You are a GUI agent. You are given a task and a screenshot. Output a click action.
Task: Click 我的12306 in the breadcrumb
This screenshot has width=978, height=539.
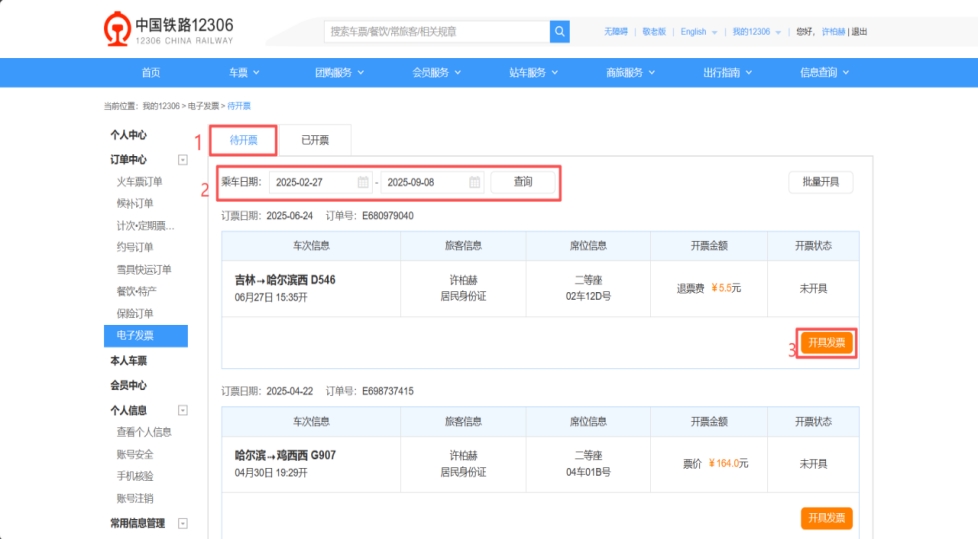[161, 106]
